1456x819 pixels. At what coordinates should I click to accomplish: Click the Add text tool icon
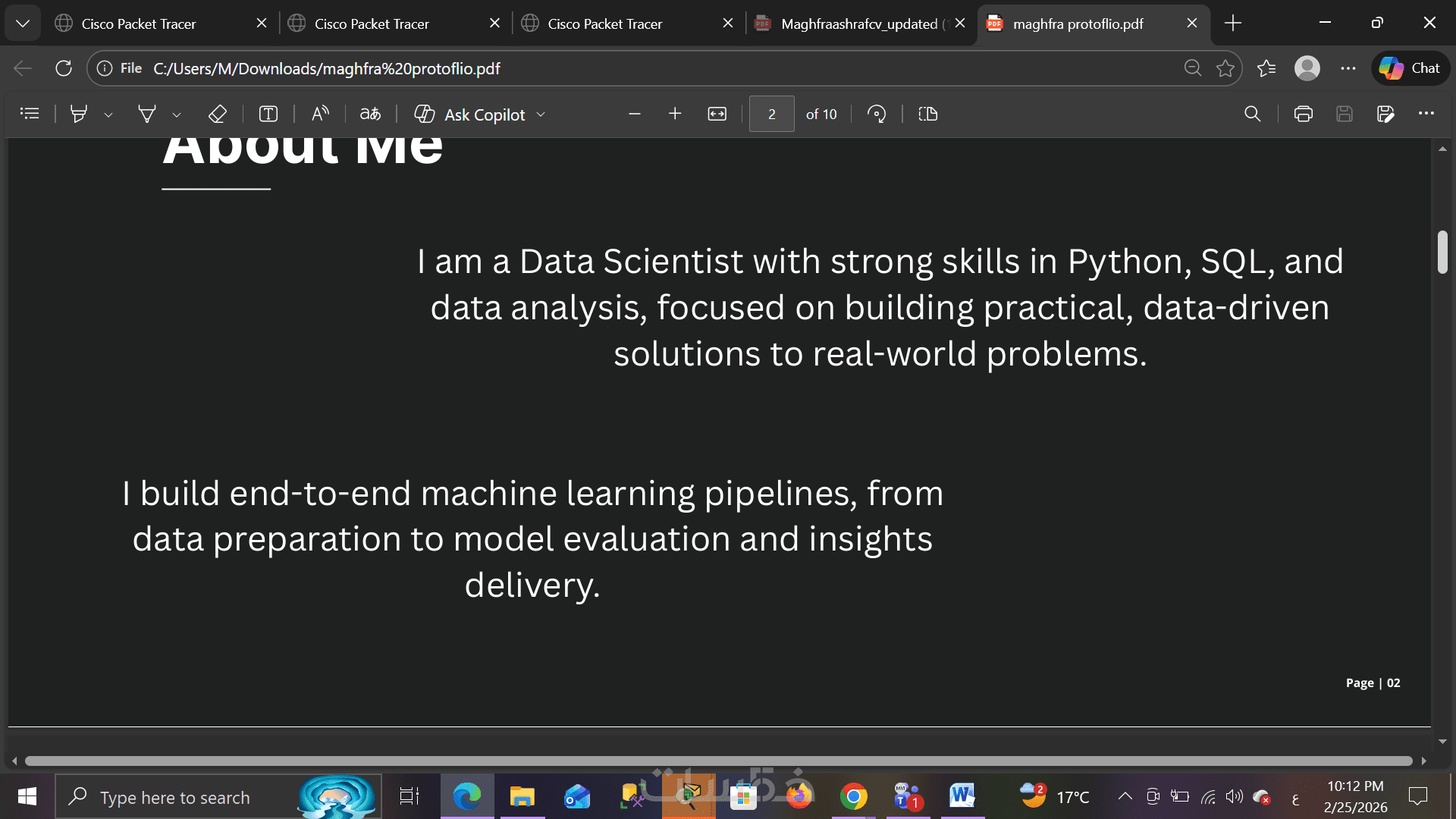pyautogui.click(x=268, y=114)
